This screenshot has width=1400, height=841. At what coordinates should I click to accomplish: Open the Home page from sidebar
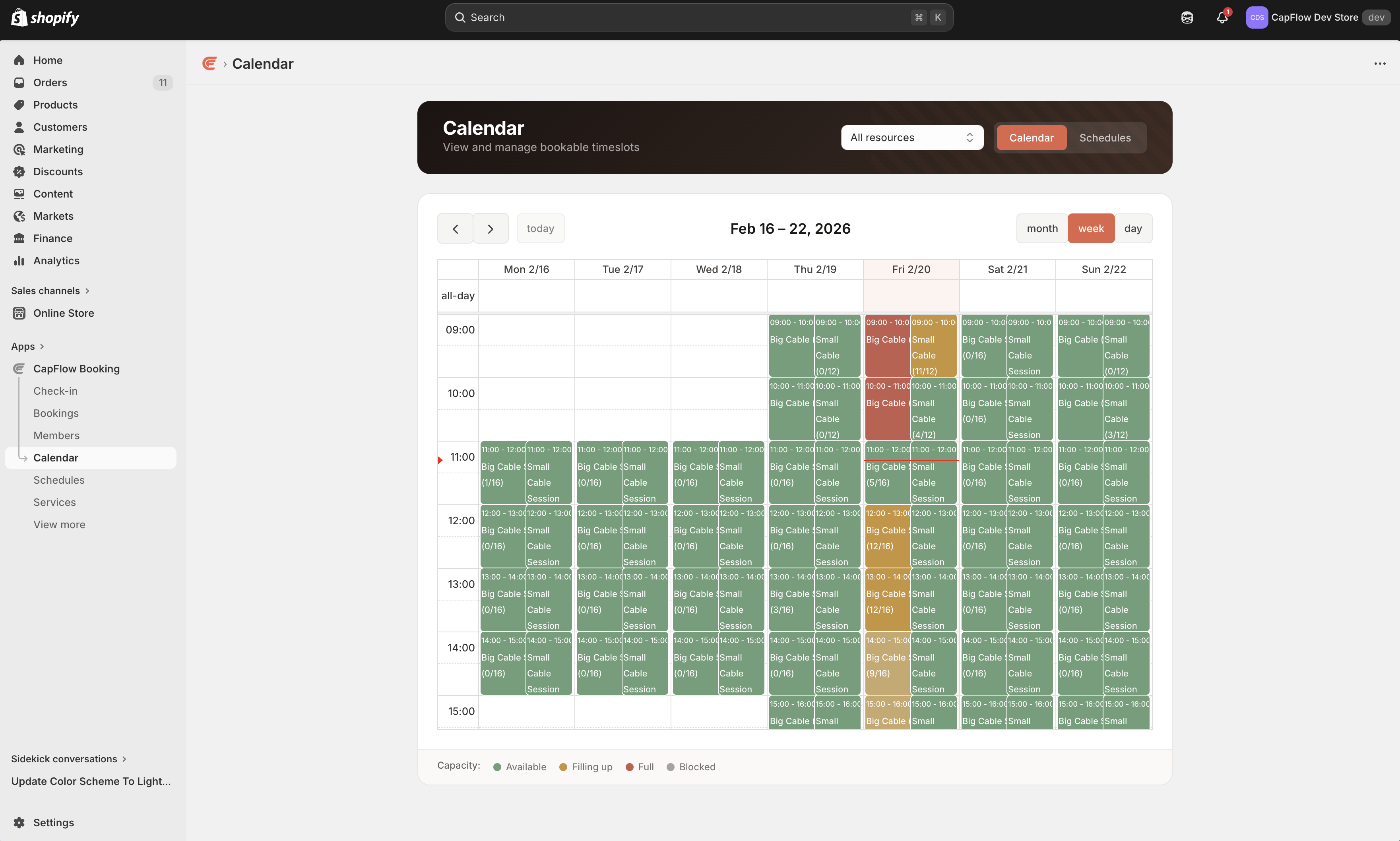pos(48,60)
